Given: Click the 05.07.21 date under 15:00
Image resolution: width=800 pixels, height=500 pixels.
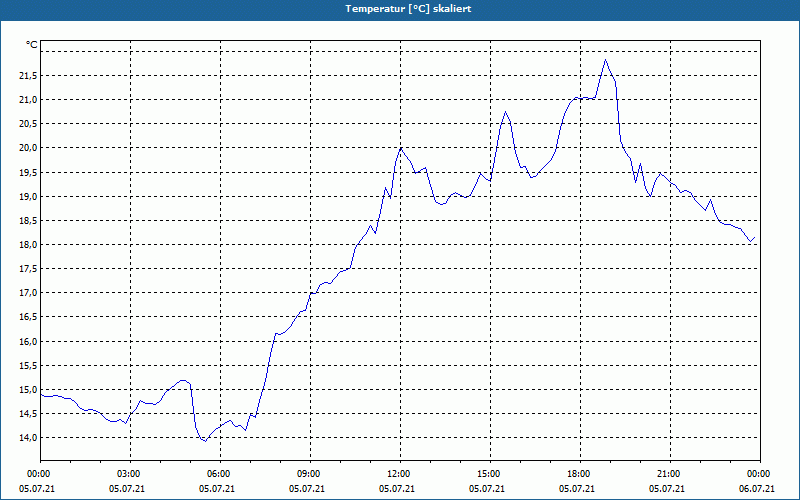Looking at the screenshot, I should point(487,489).
